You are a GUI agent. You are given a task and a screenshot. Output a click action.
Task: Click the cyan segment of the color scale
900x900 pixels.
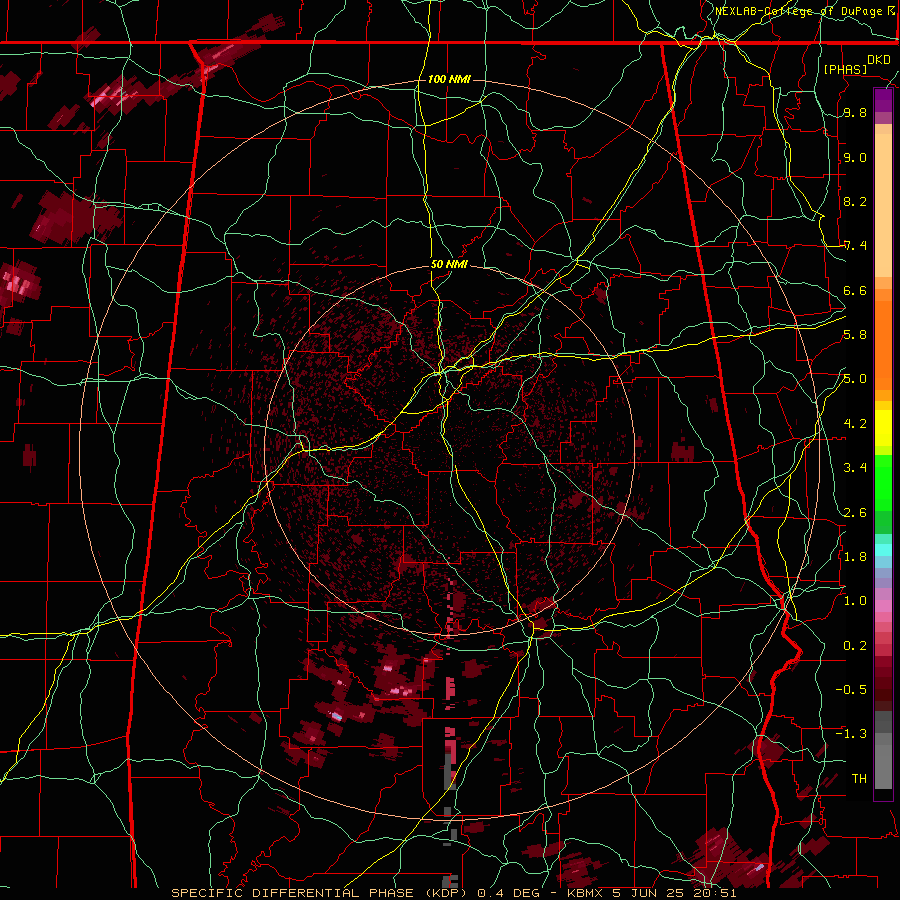[x=883, y=550]
